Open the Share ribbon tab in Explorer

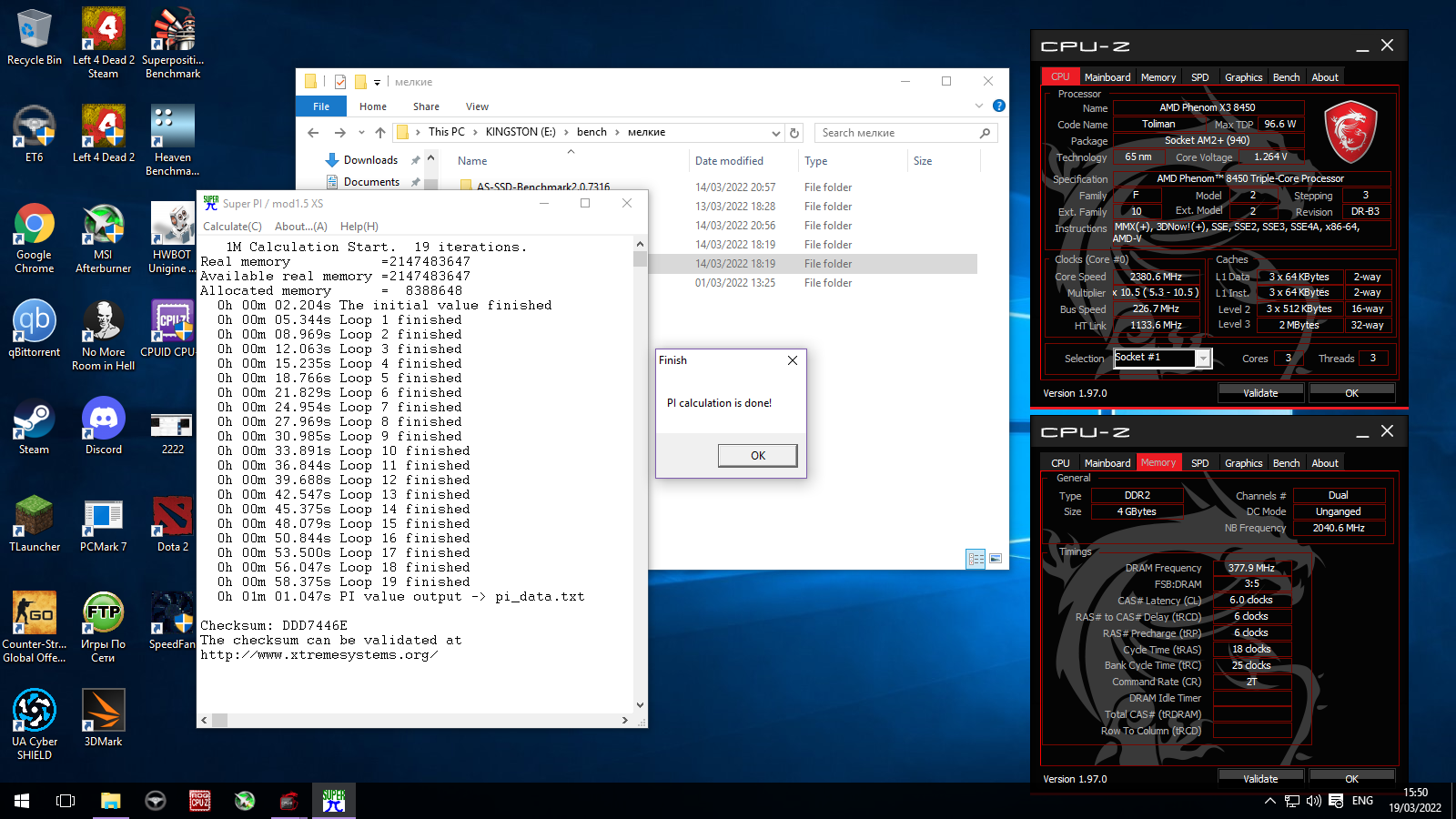click(426, 106)
